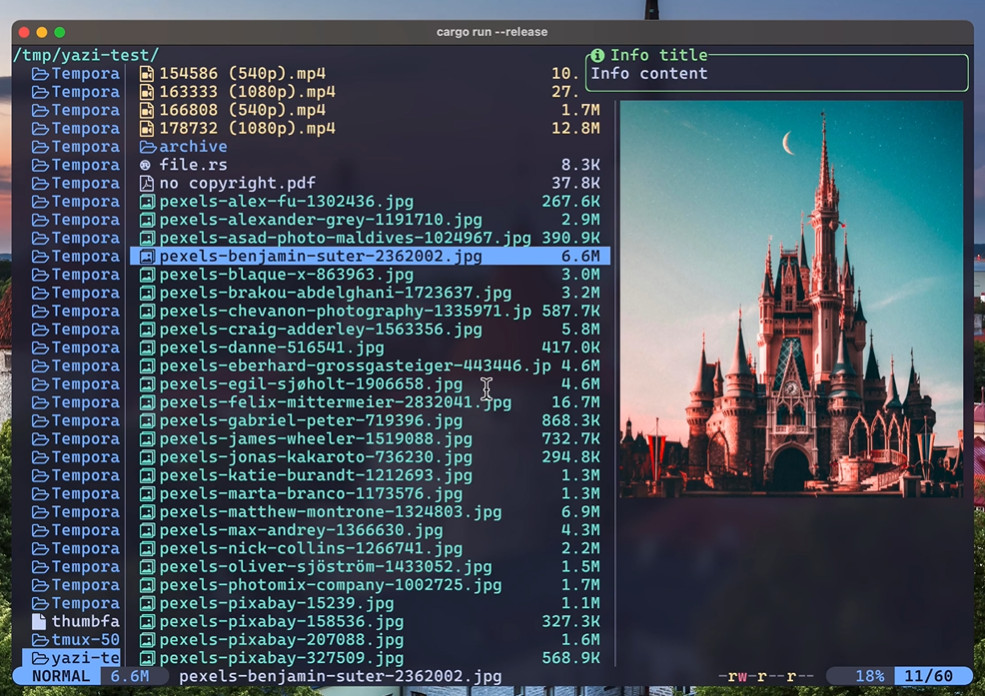Click the thumbfa entry name in parent pane
Viewport: 985px width, 696px height.
[85, 621]
